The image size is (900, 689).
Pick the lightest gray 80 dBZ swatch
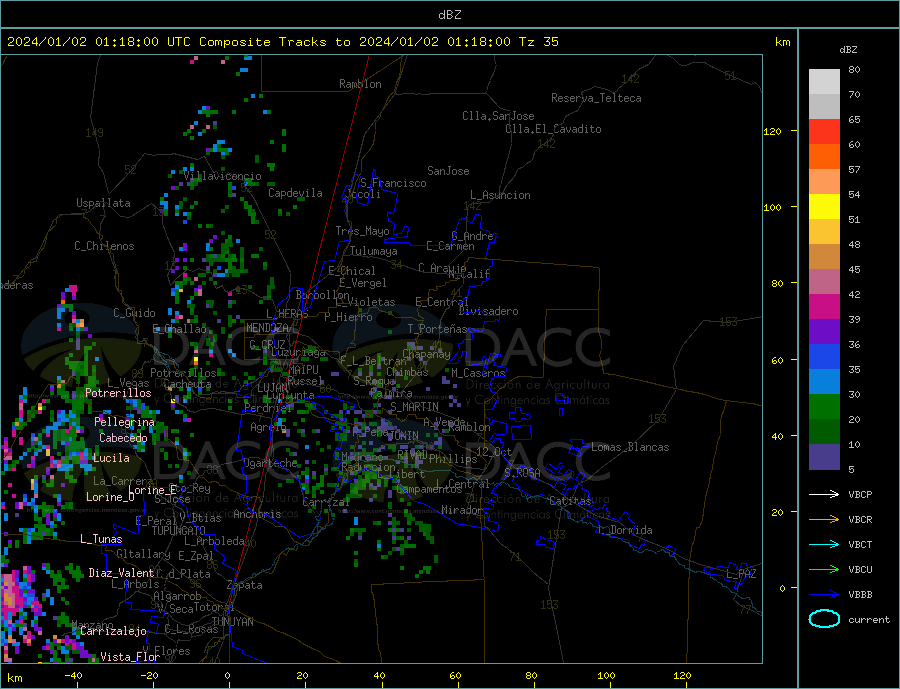[x=824, y=82]
